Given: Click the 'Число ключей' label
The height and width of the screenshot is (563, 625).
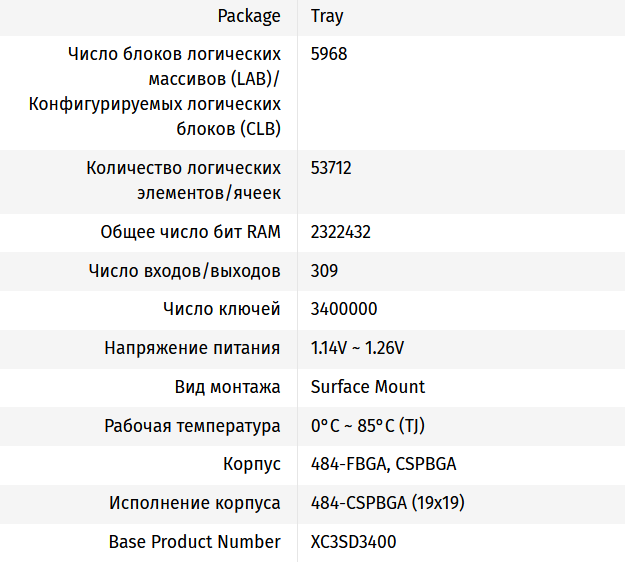Looking at the screenshot, I should tap(221, 309).
